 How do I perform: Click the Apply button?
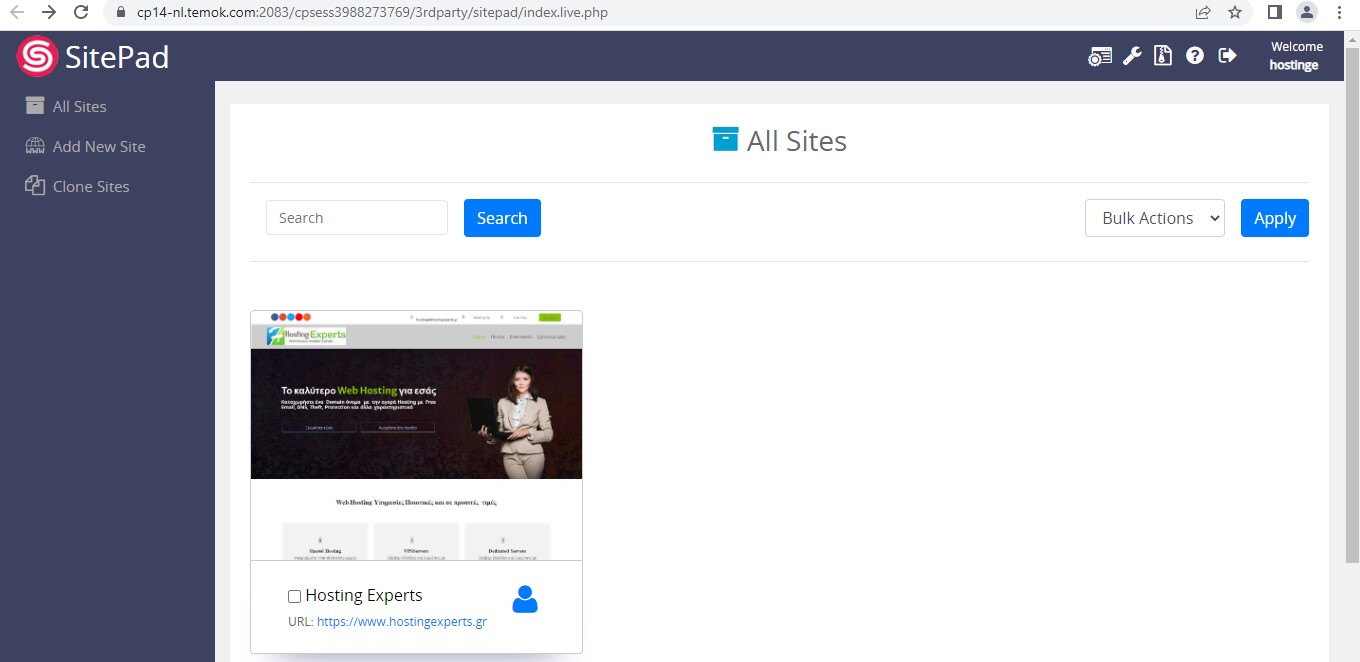[x=1275, y=218]
